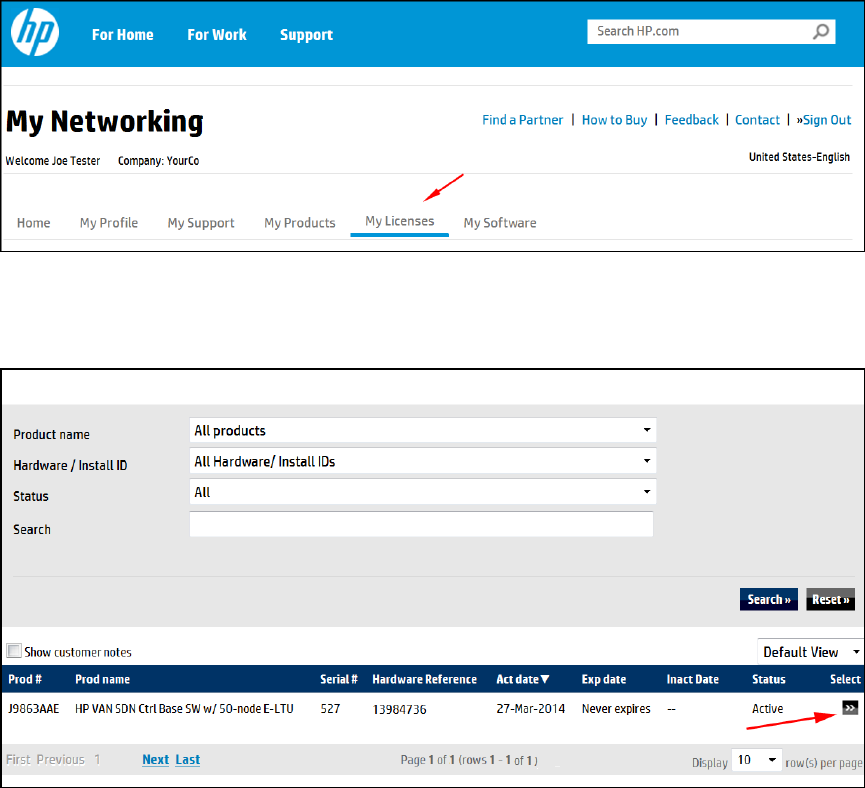Open the Default View dropdown
Image resolution: width=865 pixels, height=788 pixels.
[811, 652]
